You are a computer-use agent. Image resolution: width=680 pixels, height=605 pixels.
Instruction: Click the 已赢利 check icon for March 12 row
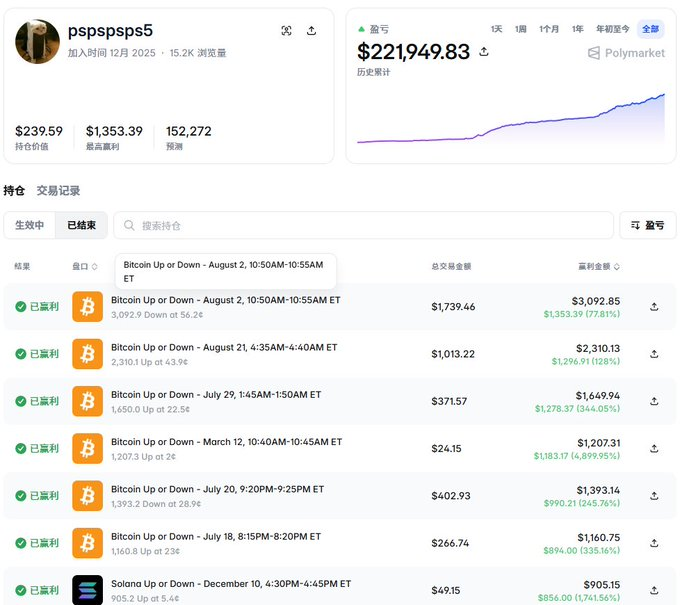pos(20,448)
